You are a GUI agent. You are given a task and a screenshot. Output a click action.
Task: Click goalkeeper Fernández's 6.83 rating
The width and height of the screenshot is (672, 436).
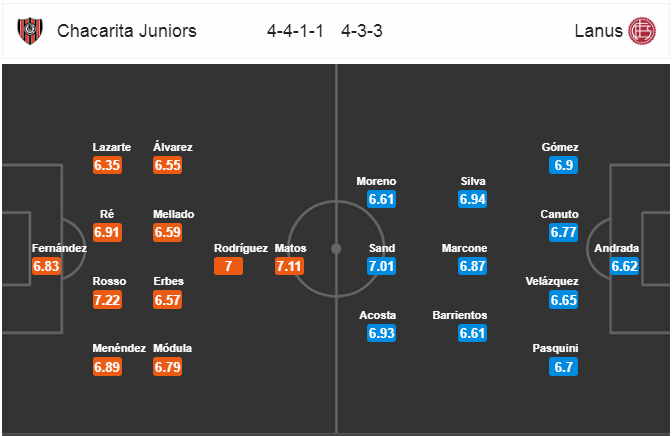click(x=46, y=266)
